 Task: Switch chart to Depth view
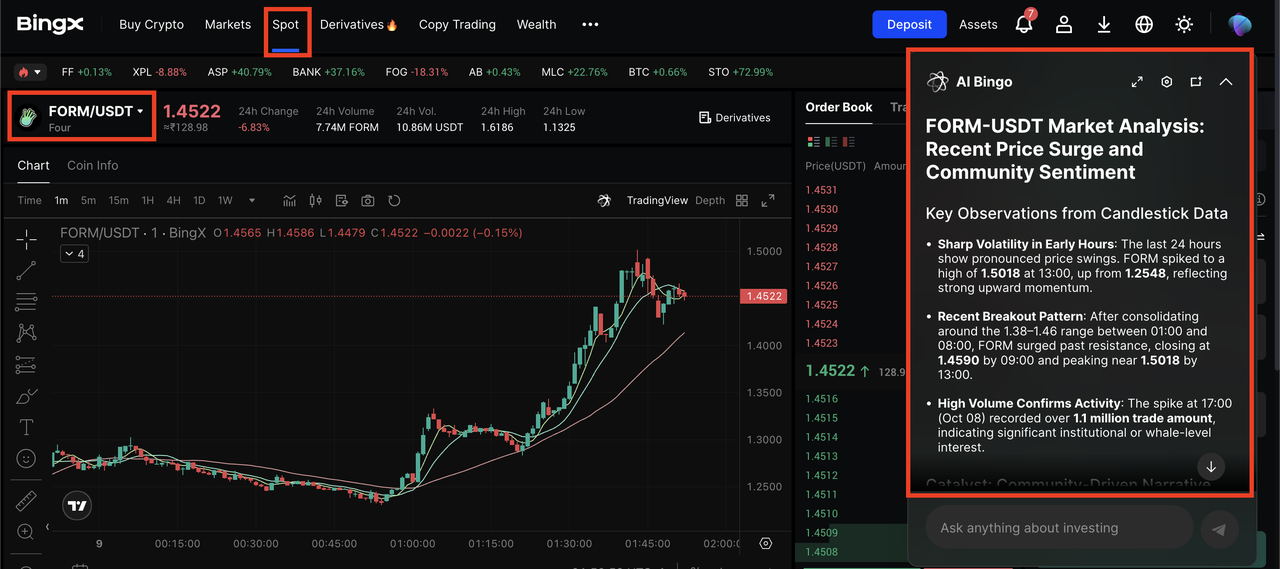click(x=710, y=201)
